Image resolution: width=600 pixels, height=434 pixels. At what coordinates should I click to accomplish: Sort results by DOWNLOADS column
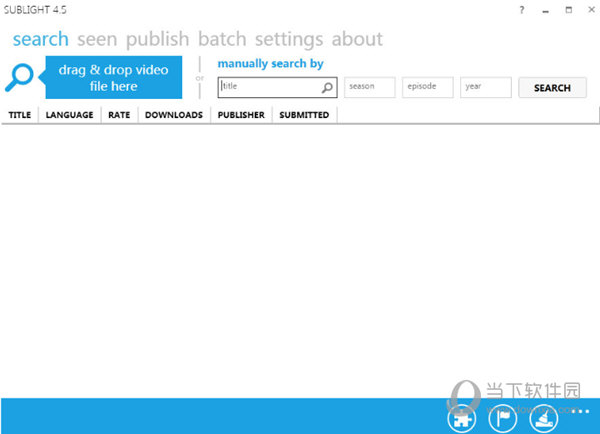pos(174,115)
